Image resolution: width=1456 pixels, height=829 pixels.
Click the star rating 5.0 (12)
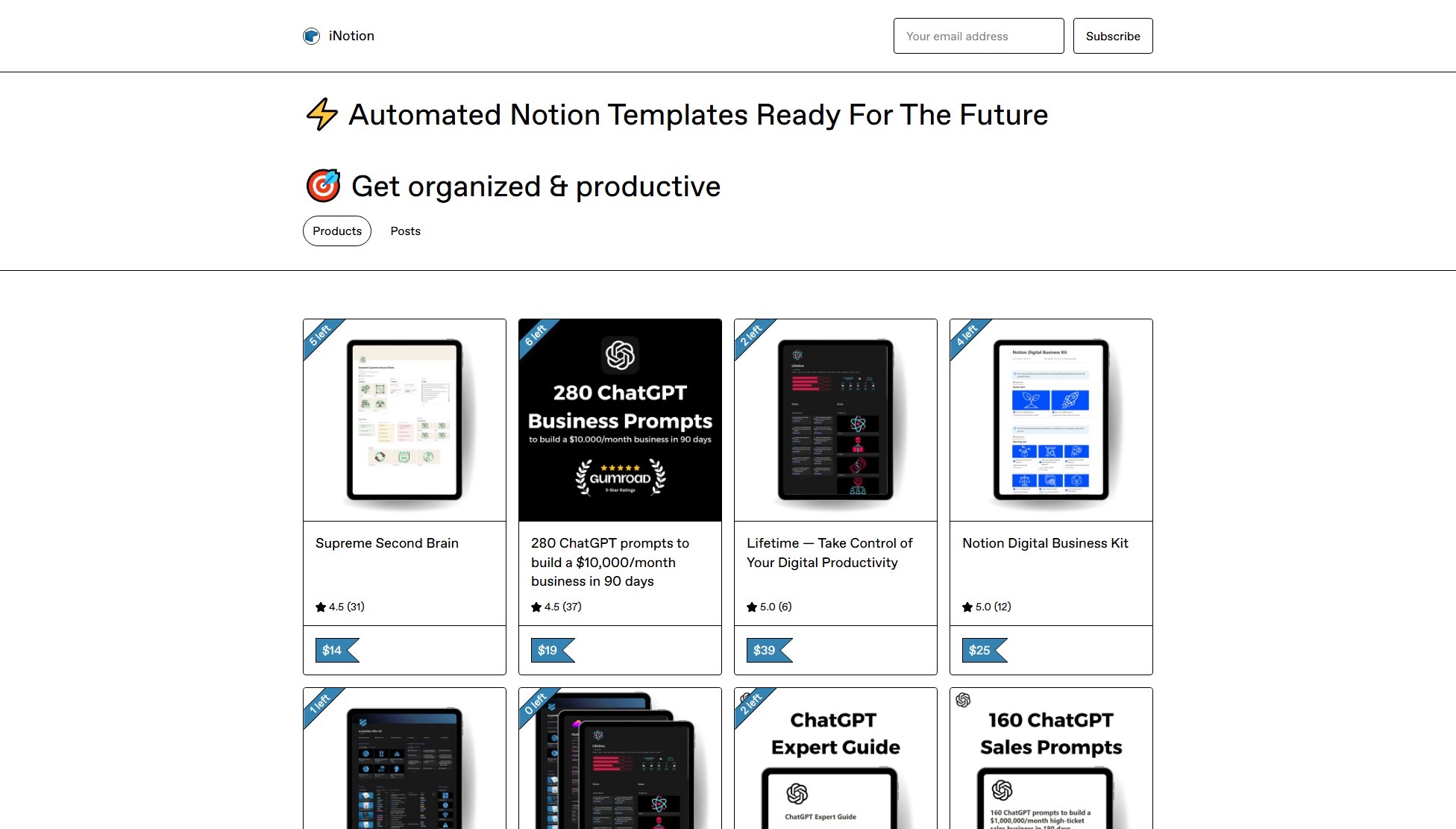pos(987,607)
